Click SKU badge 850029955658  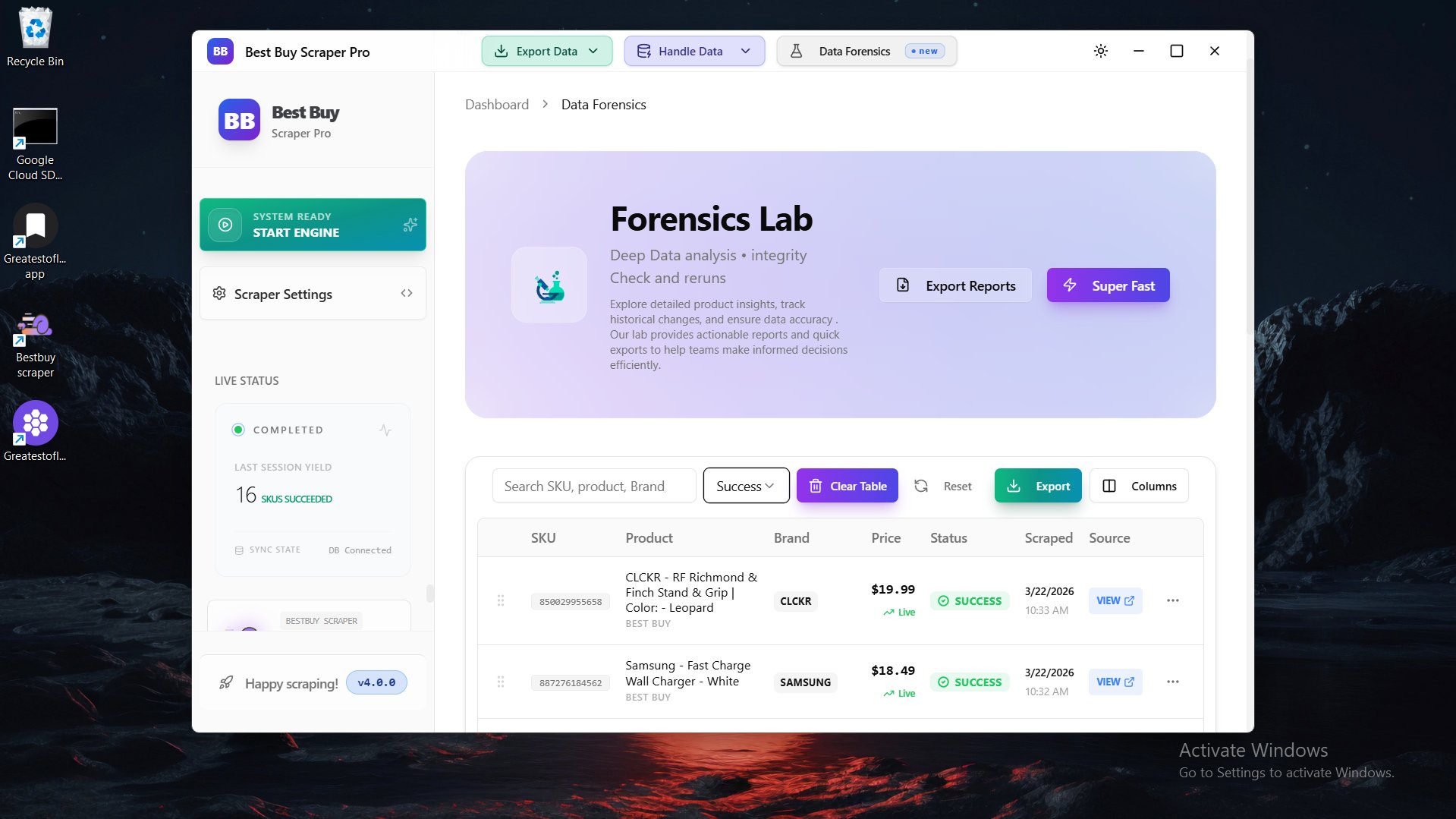[571, 602]
